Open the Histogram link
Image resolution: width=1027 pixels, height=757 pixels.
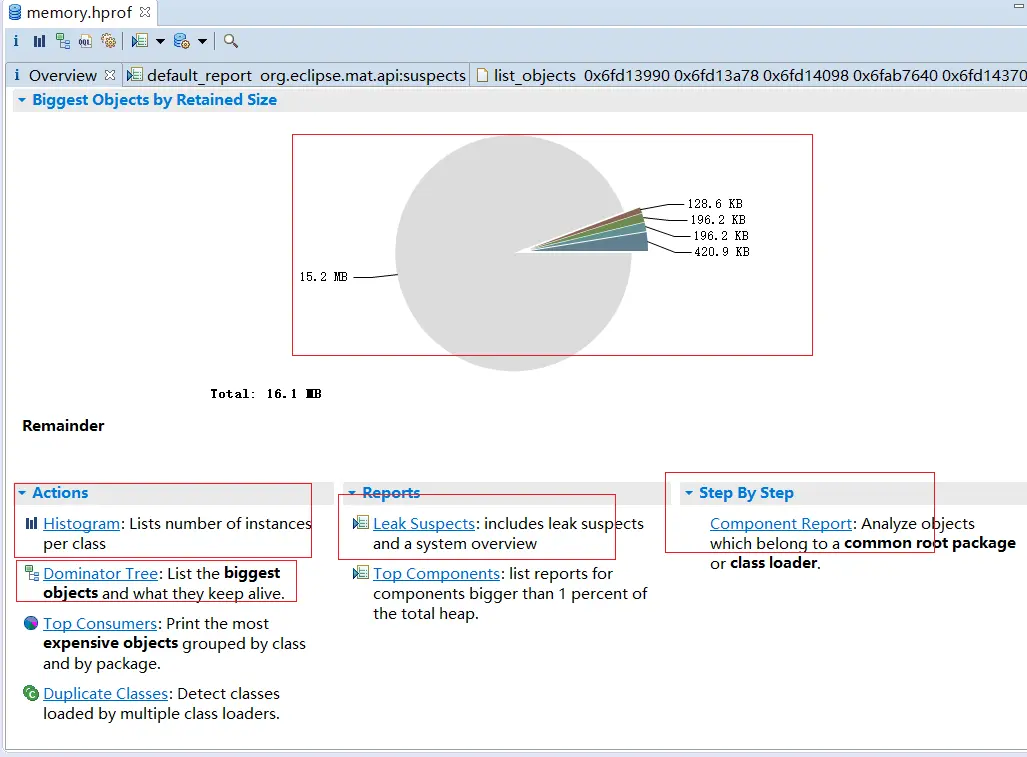coord(82,524)
